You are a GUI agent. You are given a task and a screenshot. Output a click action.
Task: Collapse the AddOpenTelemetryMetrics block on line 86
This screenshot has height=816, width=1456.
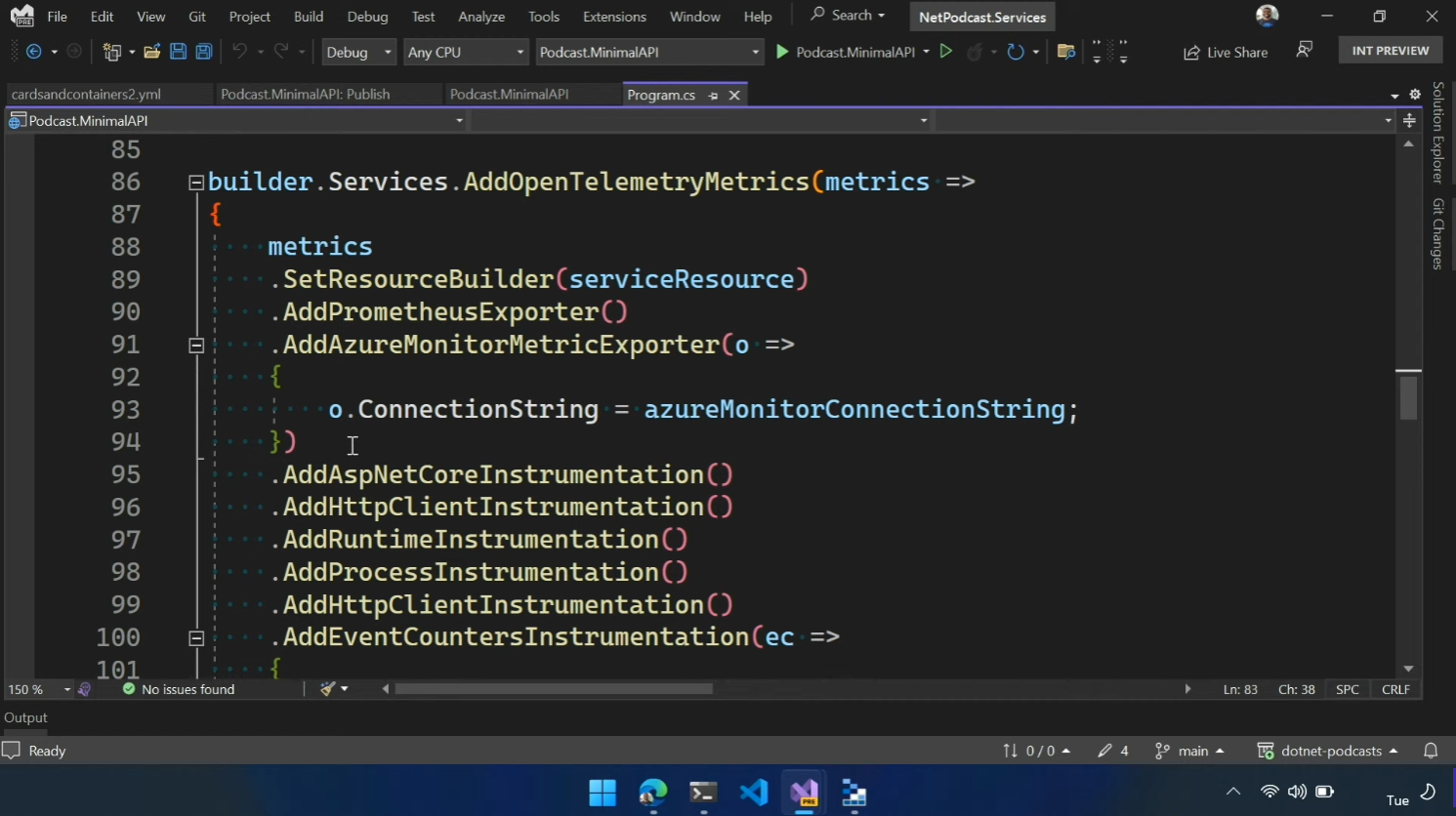196,183
